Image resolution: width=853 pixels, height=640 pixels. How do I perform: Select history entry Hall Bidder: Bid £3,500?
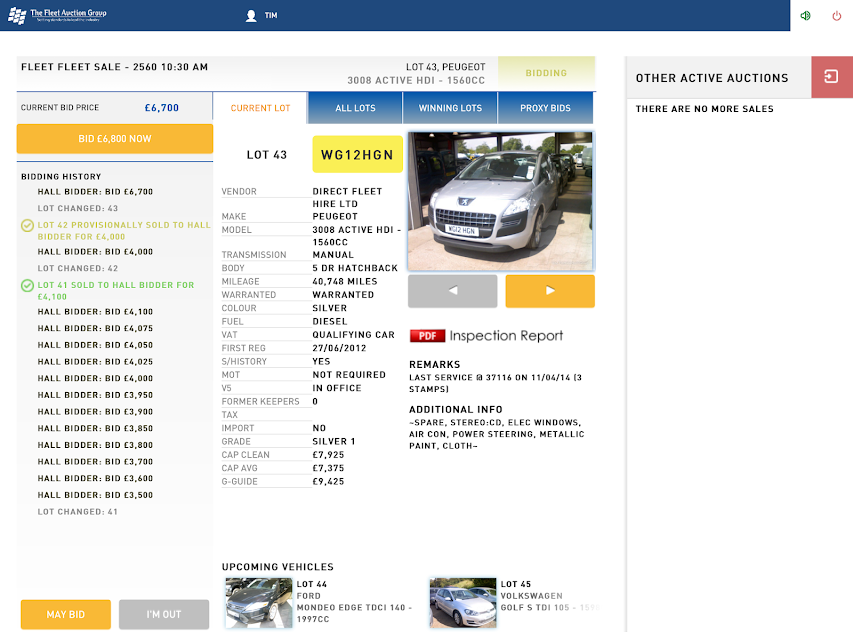(x=95, y=495)
